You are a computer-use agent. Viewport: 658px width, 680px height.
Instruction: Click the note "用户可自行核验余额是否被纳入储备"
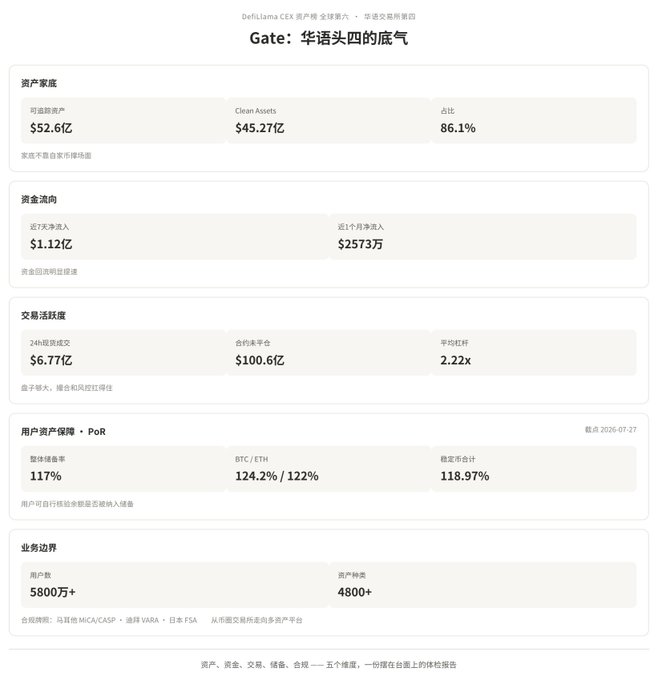coord(77,503)
